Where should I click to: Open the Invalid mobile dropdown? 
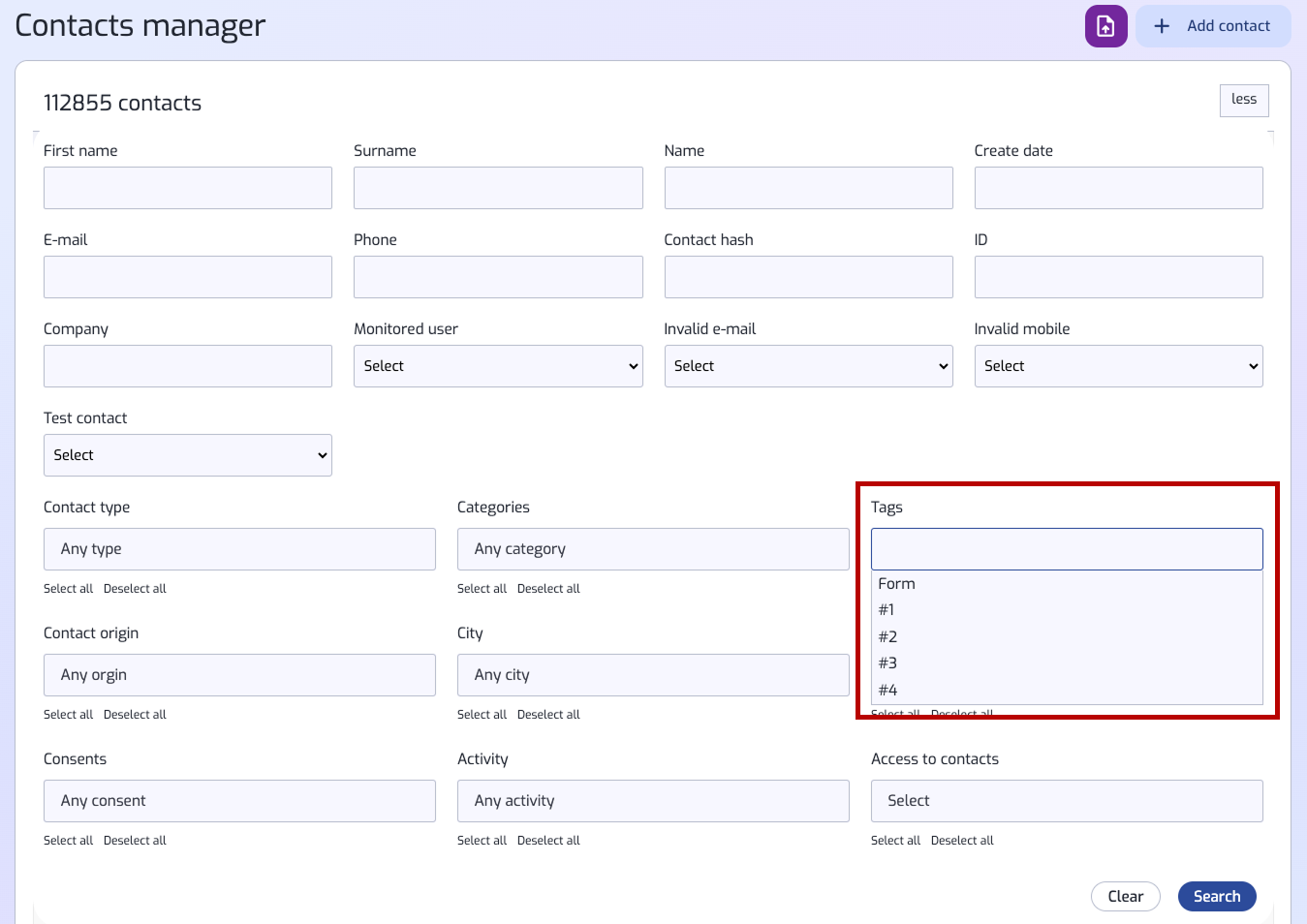[x=1118, y=366]
